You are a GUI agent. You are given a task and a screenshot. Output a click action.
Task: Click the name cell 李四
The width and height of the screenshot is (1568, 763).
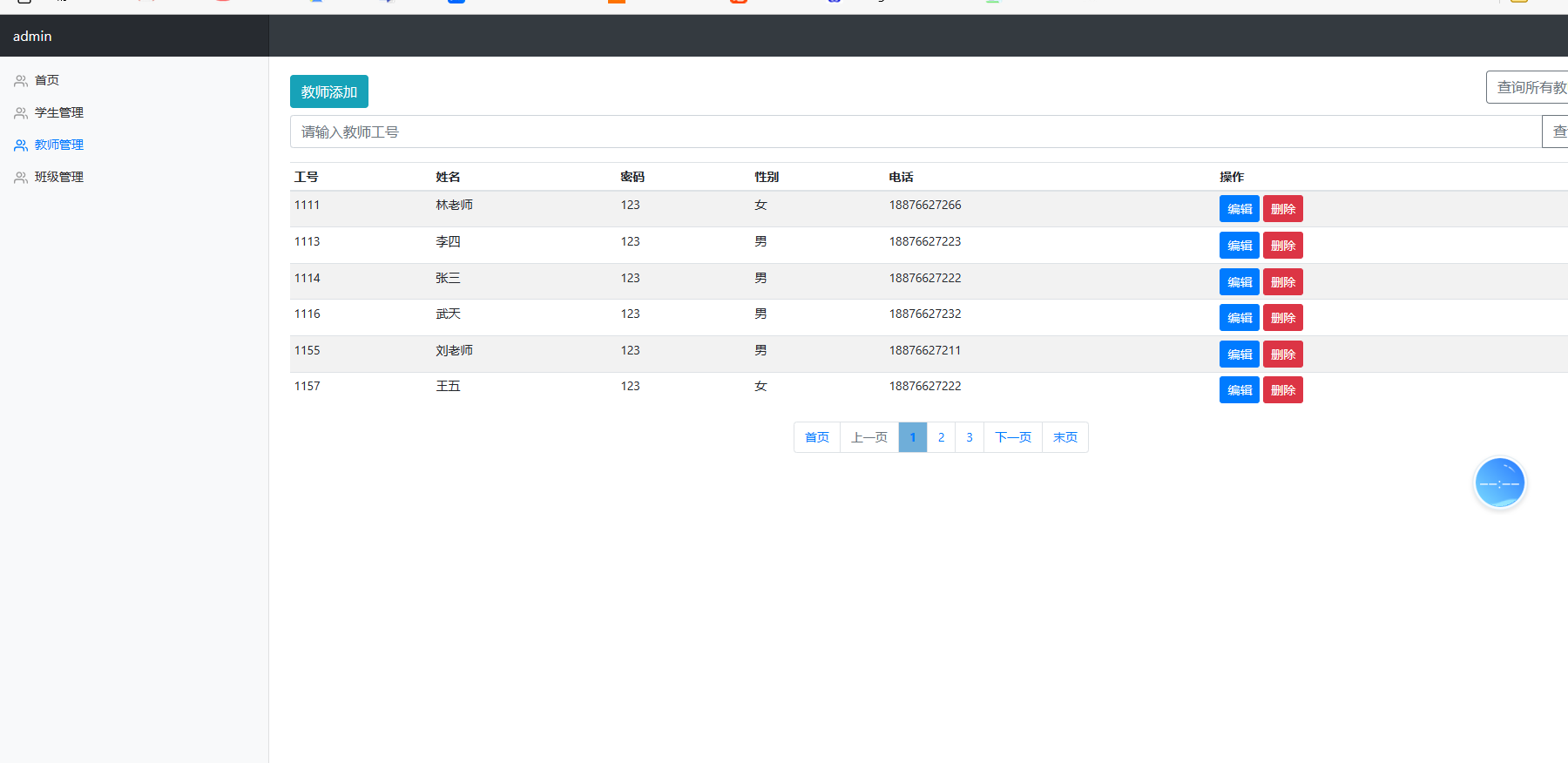tap(448, 241)
